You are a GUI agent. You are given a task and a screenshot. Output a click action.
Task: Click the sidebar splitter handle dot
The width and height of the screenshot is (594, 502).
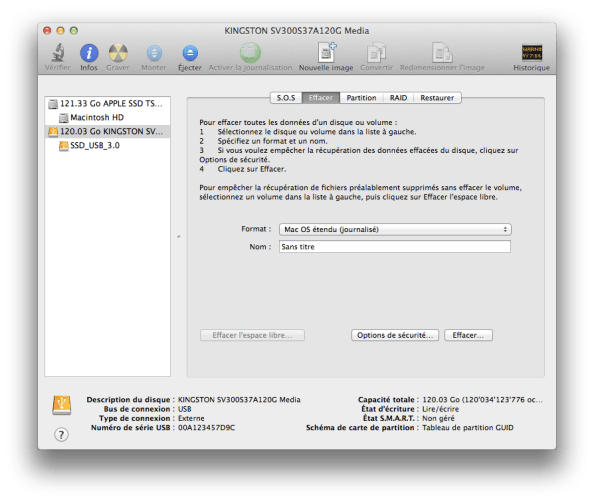(179, 237)
